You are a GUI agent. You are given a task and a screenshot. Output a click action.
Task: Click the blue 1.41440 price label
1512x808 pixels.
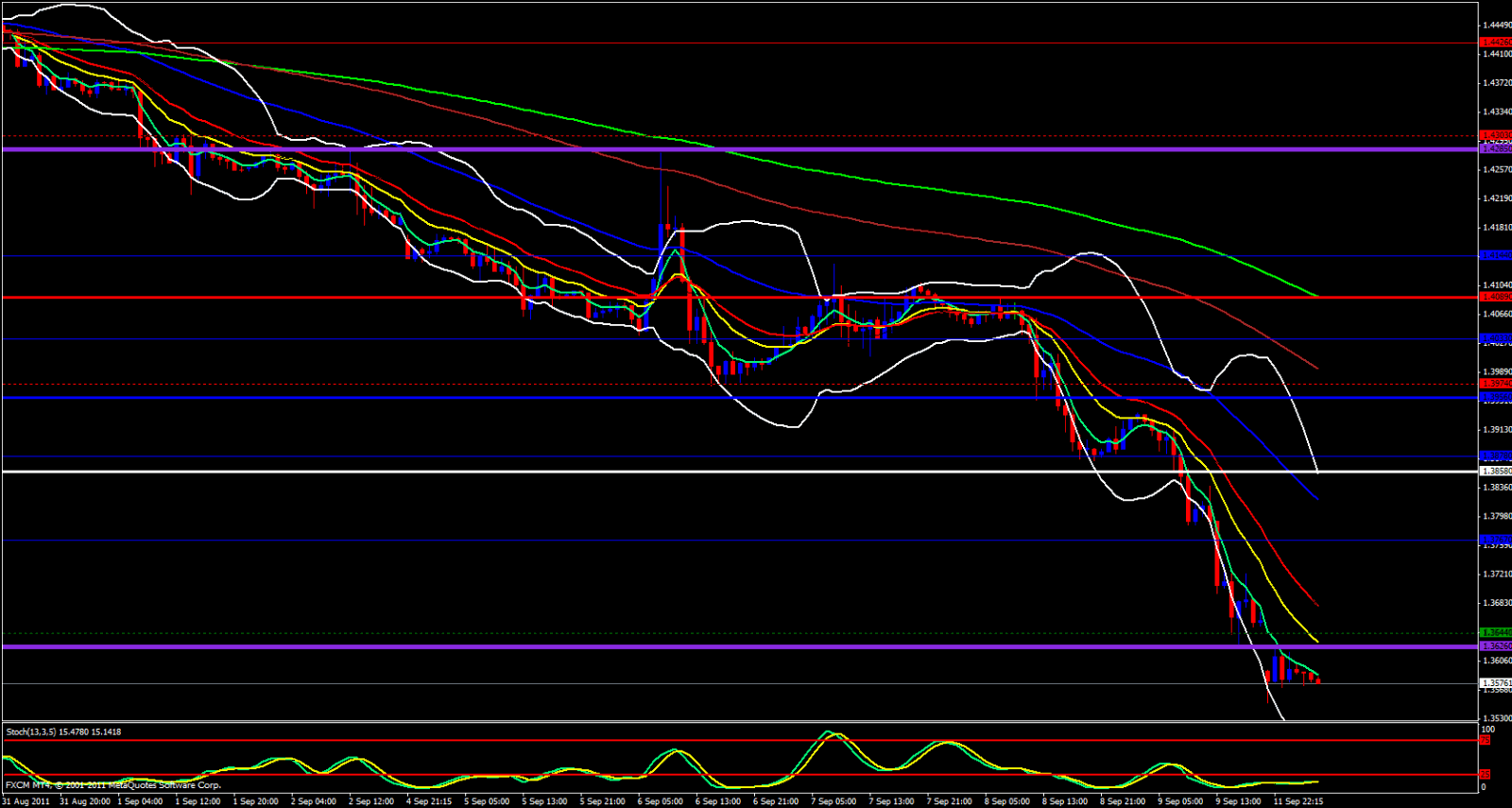point(1495,255)
